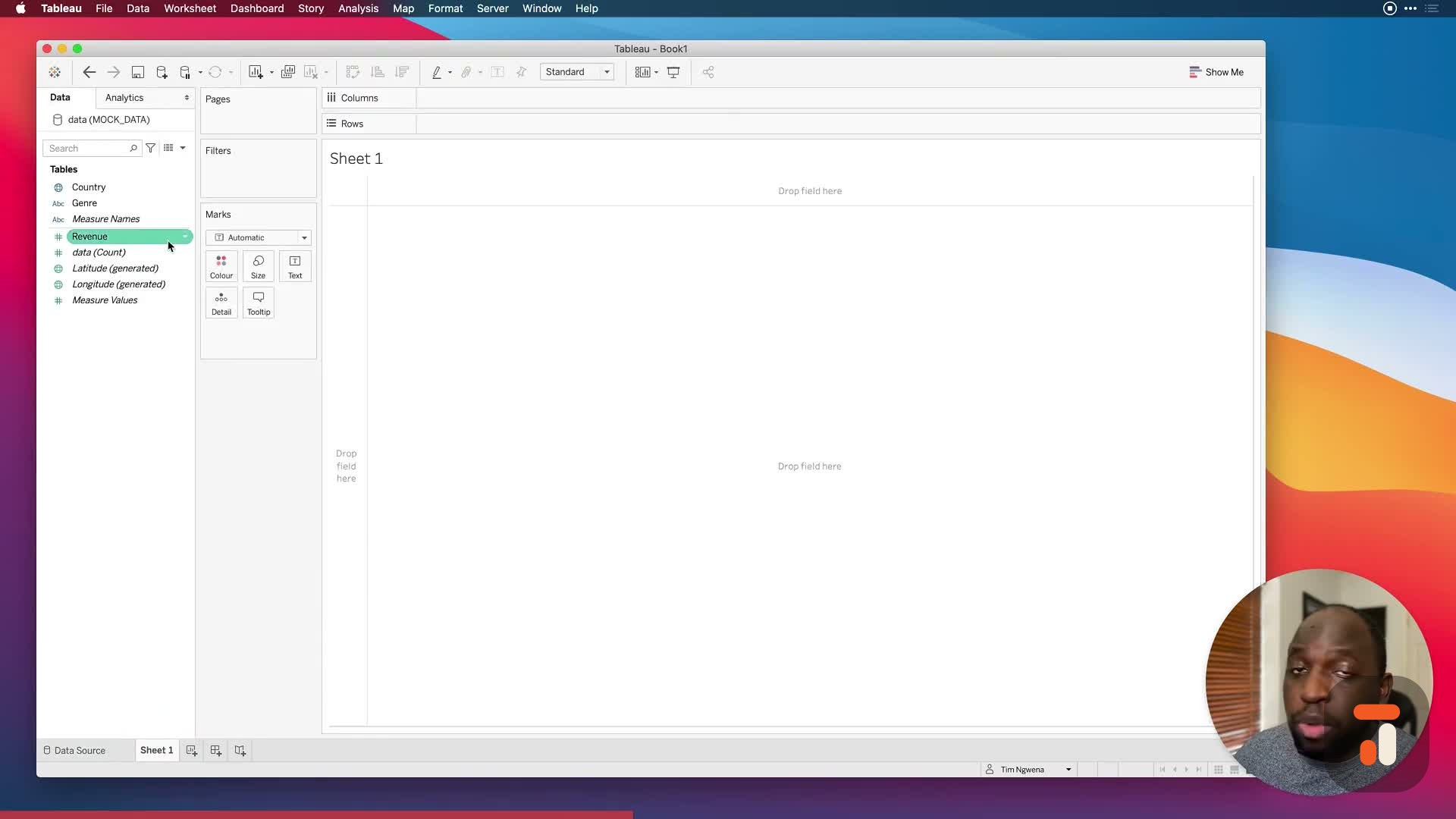Screen dimensions: 1456x819
Task: Click the New Story tab icon
Action: pos(240,751)
